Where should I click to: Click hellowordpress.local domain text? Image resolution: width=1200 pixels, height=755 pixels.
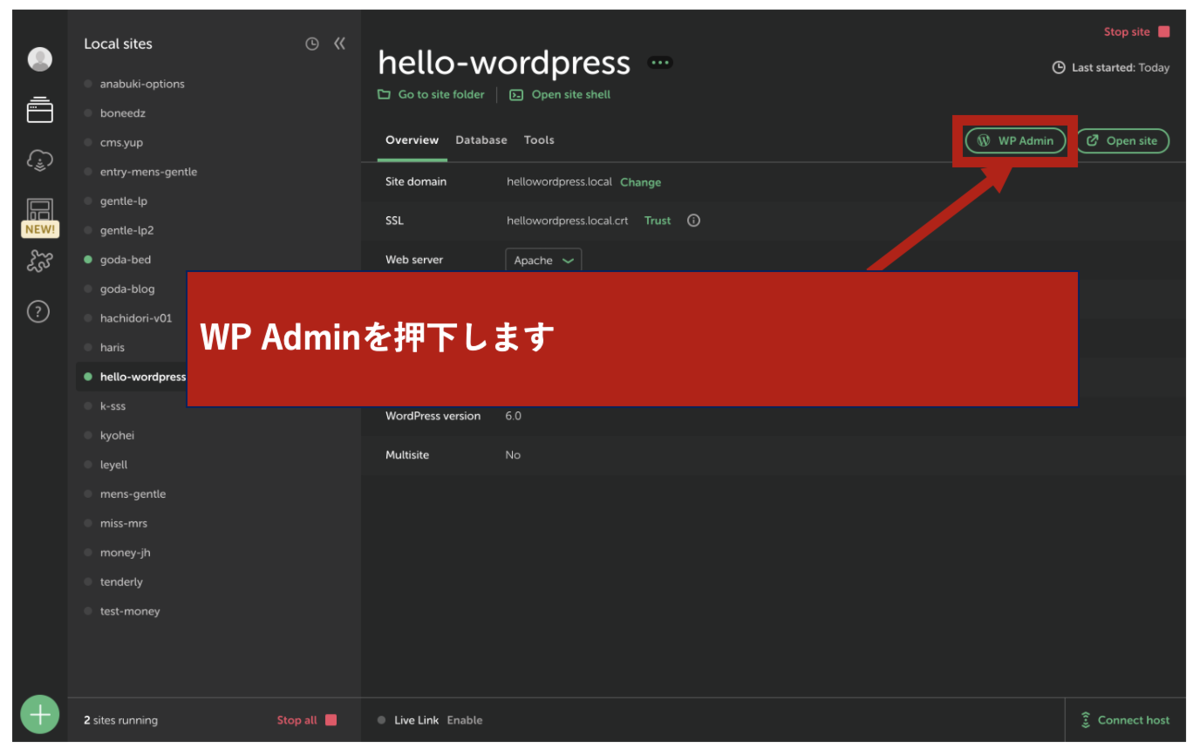559,182
